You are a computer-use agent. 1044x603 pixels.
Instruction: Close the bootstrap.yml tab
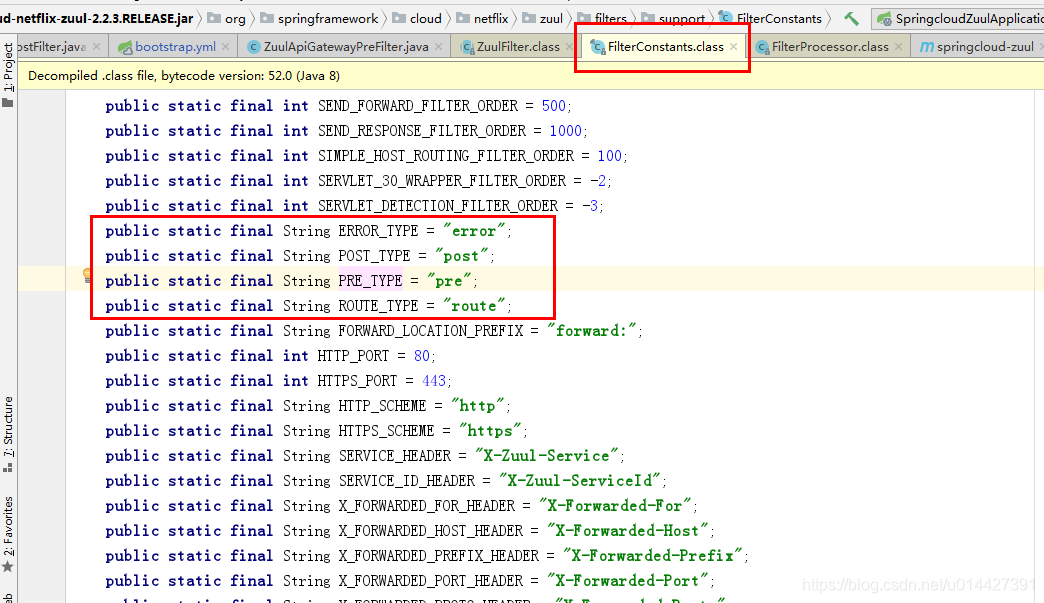226,47
